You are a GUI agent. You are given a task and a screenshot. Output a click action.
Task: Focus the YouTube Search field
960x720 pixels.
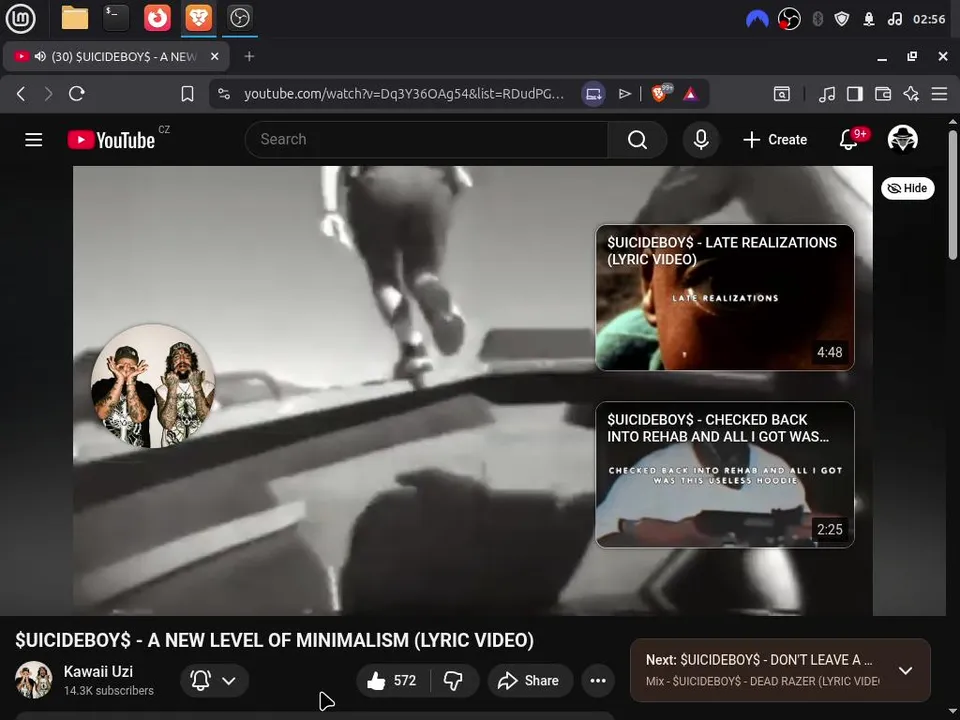(427, 140)
